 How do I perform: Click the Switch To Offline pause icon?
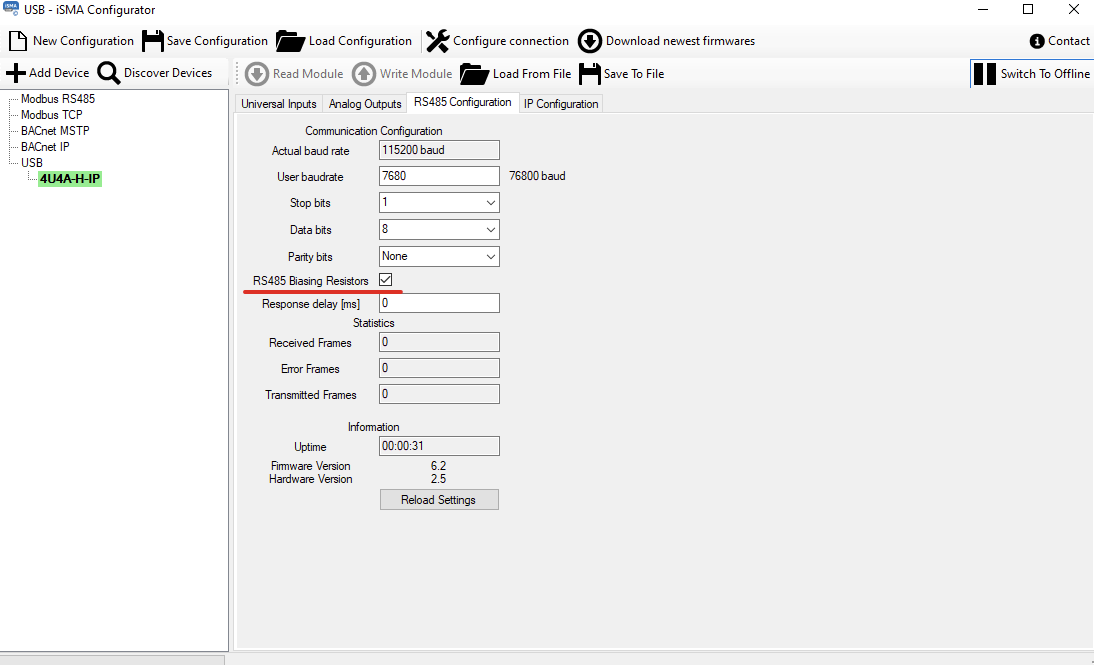(x=984, y=74)
